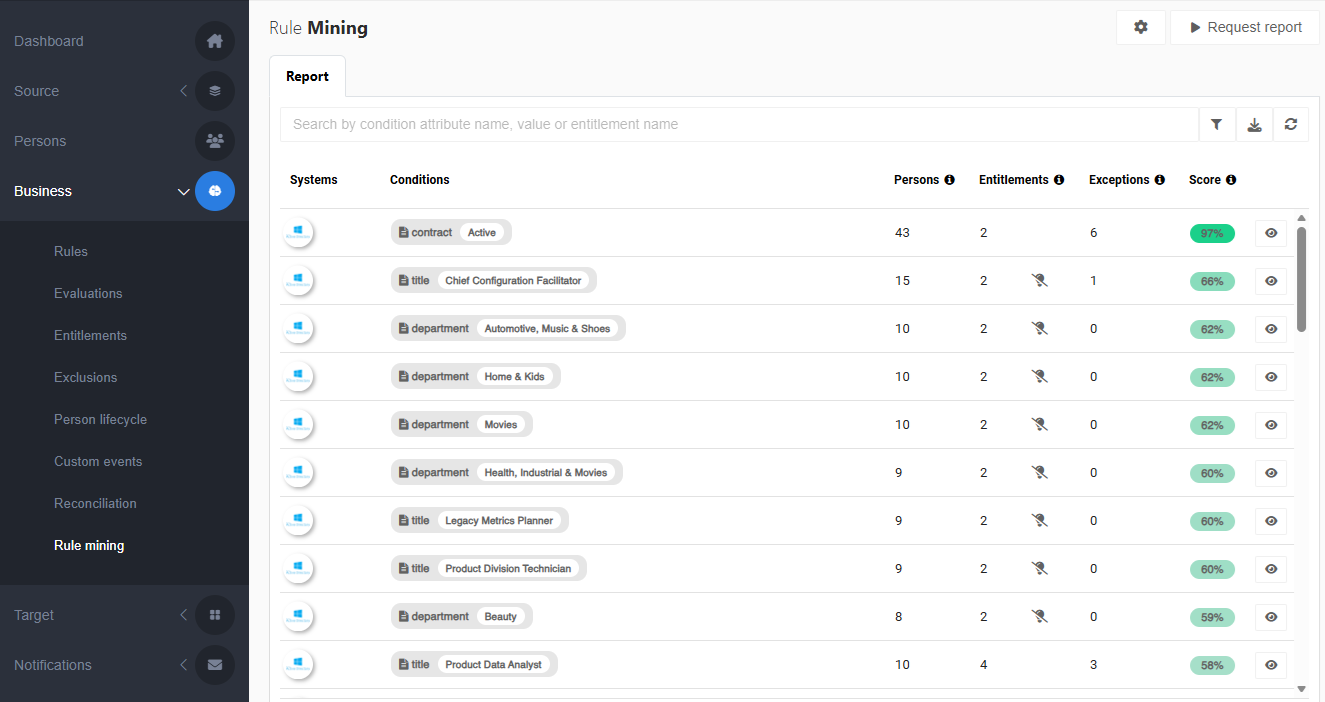Click the filter funnel icon
Image resolution: width=1325 pixels, height=702 pixels.
1216,125
